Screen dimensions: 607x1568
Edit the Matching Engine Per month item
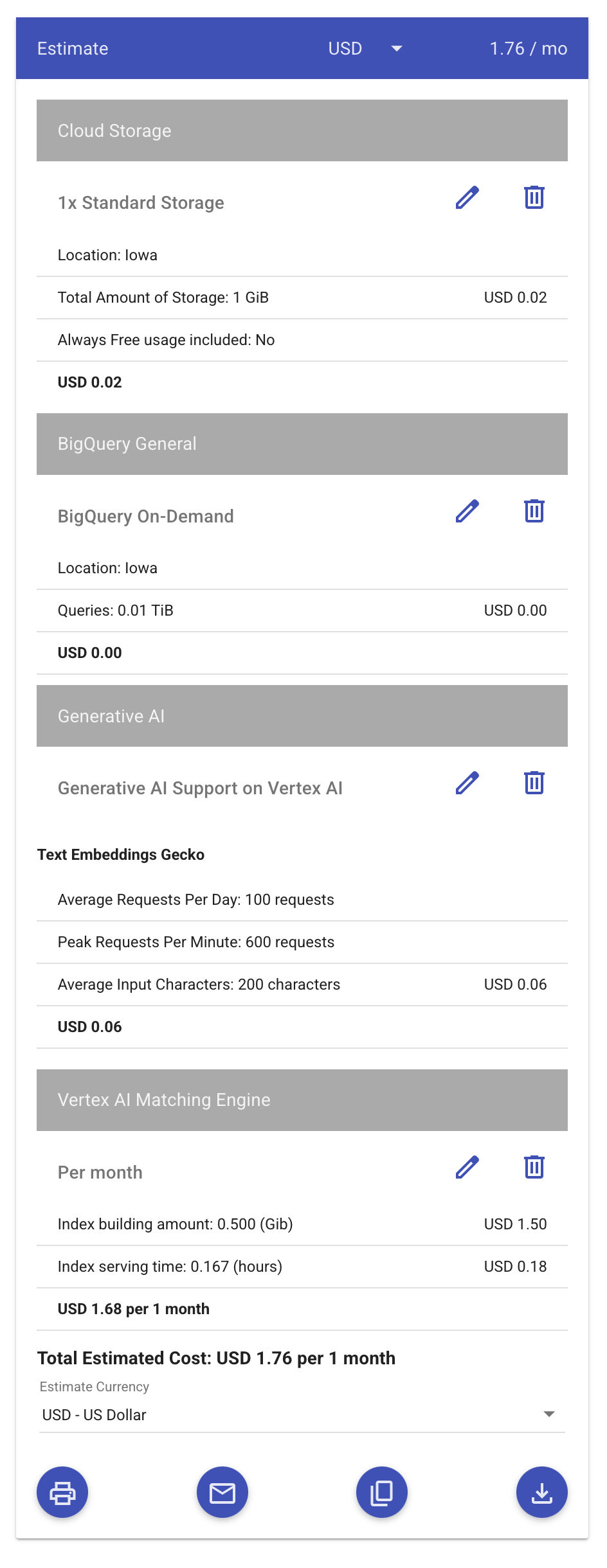click(467, 1168)
